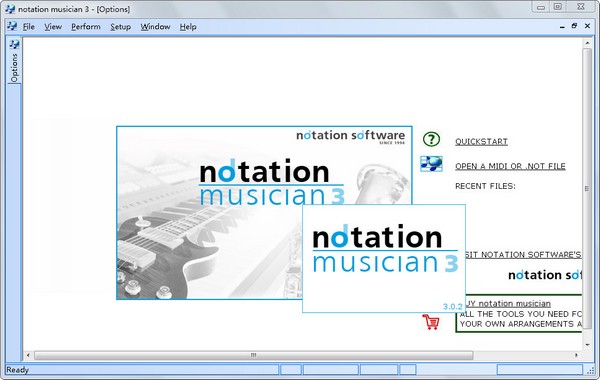Click the BUY notation musician link
The image size is (600, 380).
point(509,303)
